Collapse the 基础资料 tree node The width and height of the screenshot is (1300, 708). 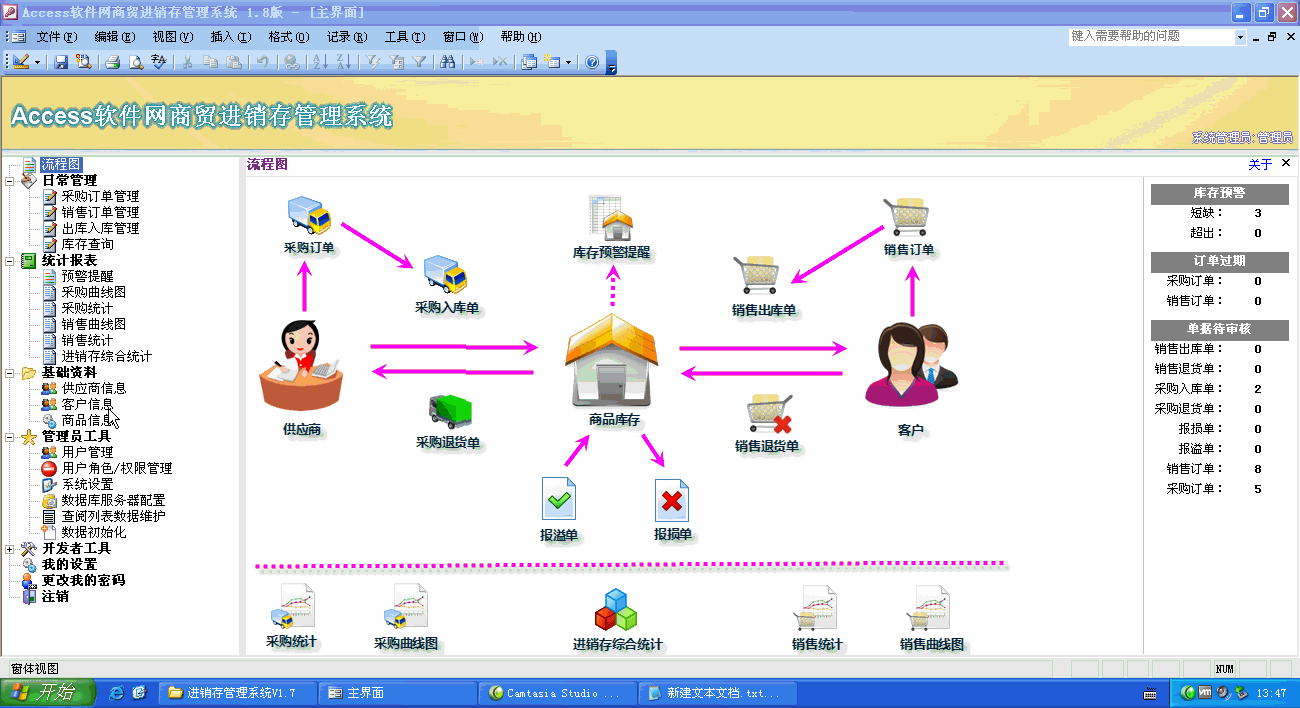coord(10,373)
